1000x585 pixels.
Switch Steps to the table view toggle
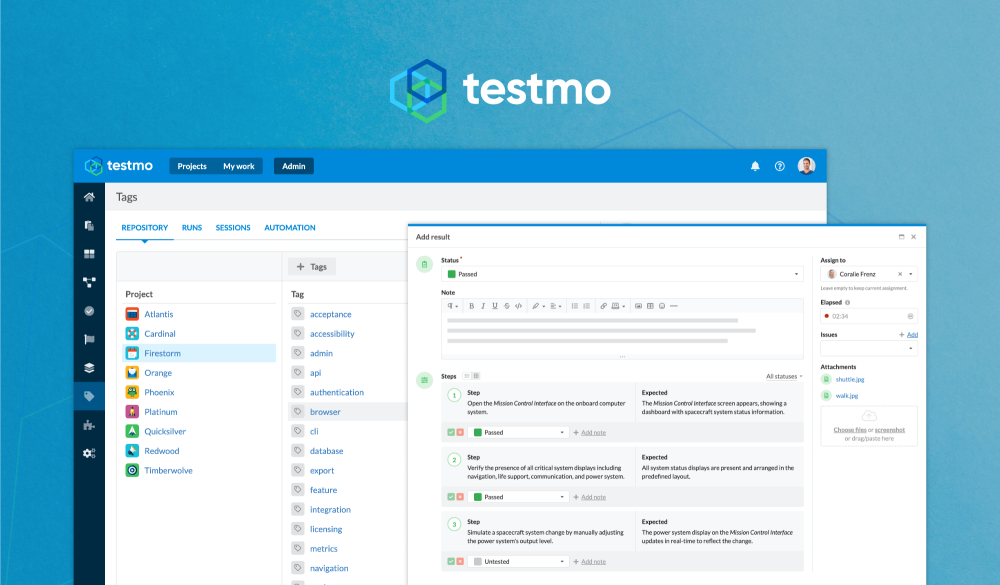point(476,376)
